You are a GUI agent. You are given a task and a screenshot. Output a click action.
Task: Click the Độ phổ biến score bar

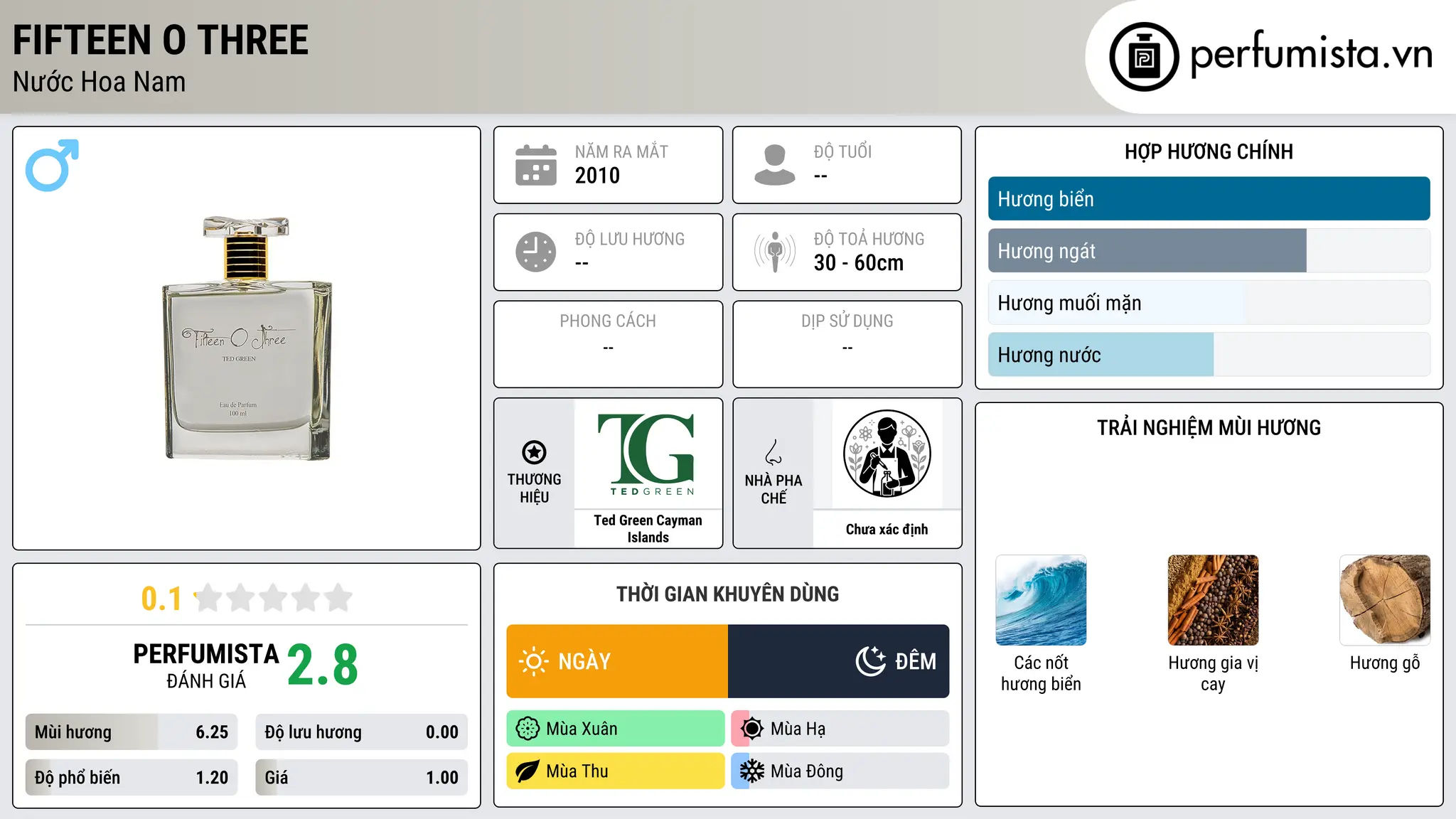[x=132, y=778]
